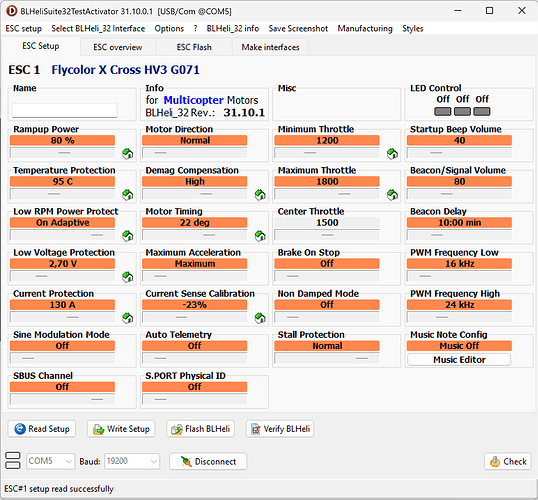Viewport: 538px width, 500px height.
Task: Open the Music Editor
Action: (459, 360)
